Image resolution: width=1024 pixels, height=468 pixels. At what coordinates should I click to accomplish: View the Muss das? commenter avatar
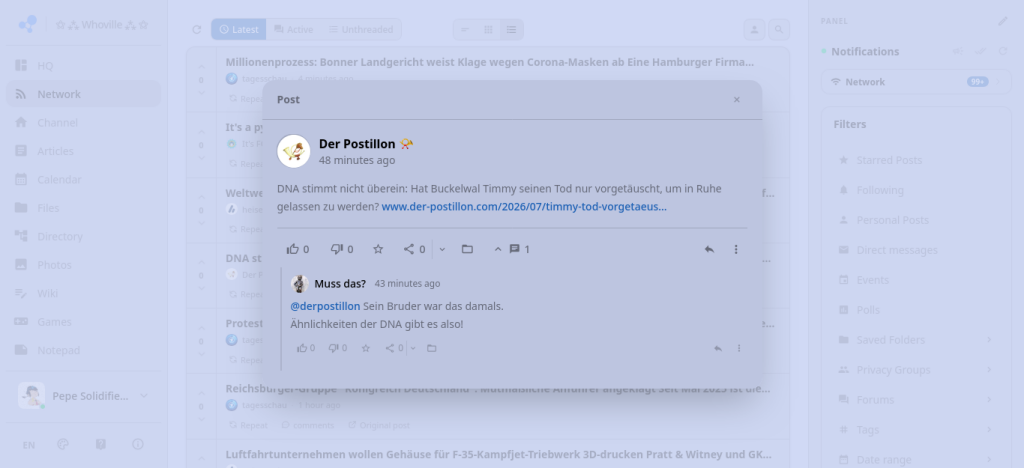coord(300,283)
